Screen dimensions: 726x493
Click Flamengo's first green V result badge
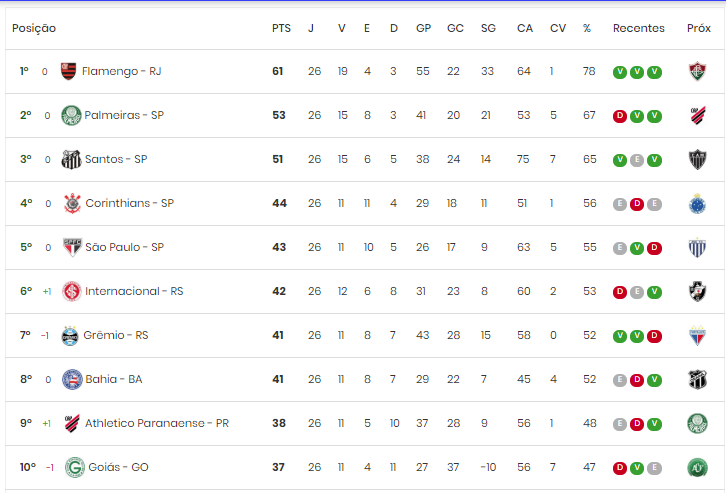[x=620, y=72]
